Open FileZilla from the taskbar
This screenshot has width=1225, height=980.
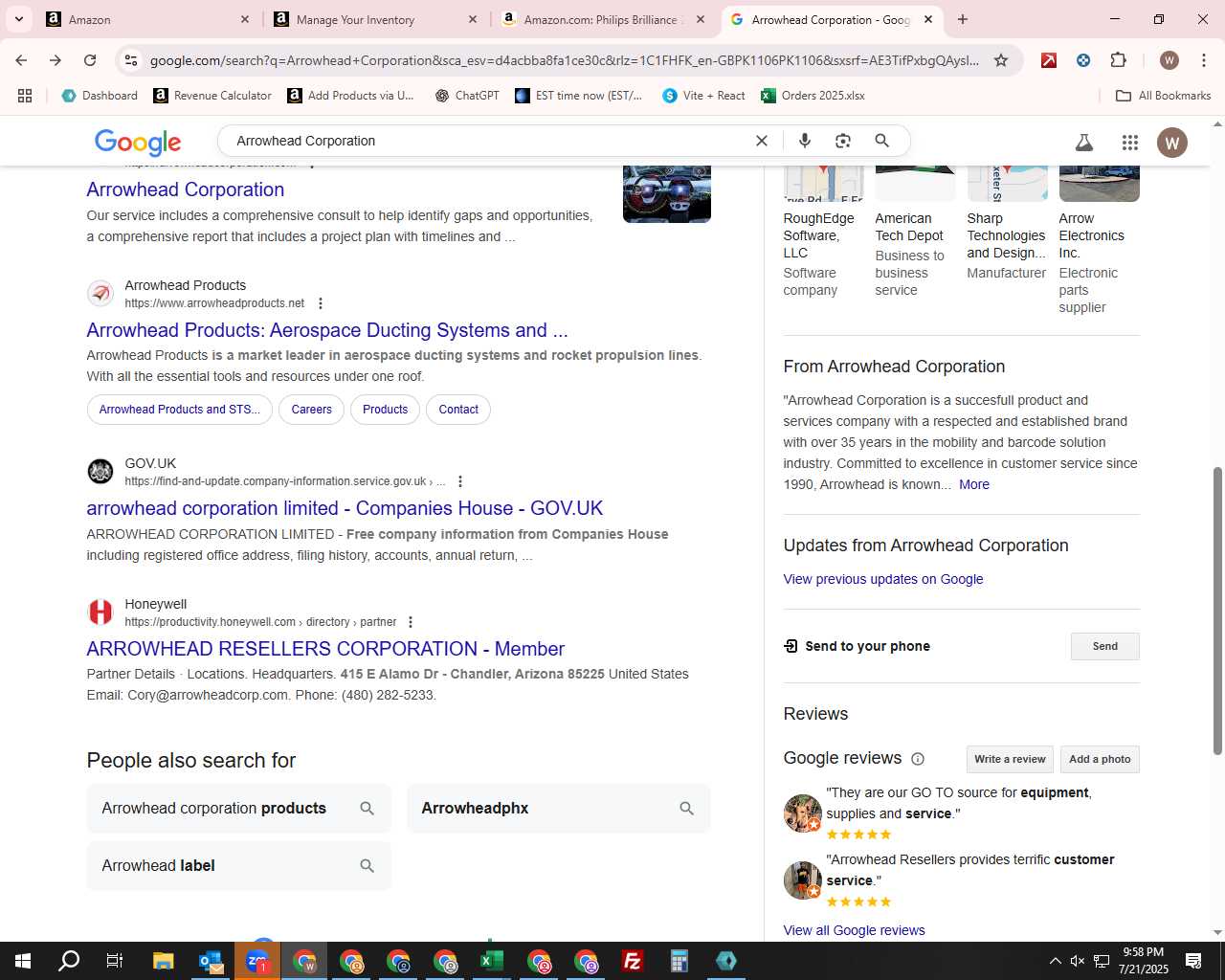[633, 961]
